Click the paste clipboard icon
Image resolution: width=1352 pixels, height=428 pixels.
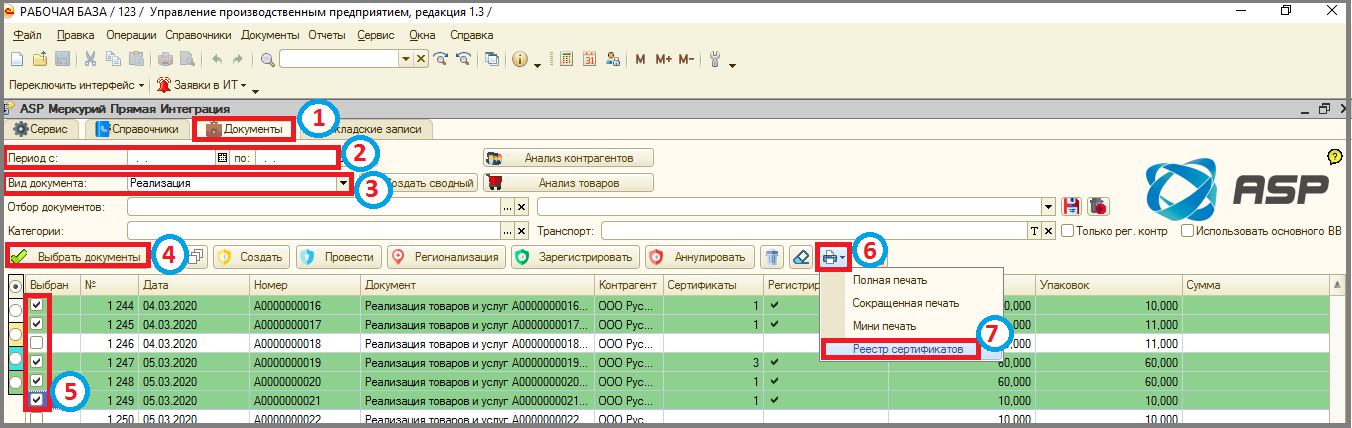tap(135, 59)
